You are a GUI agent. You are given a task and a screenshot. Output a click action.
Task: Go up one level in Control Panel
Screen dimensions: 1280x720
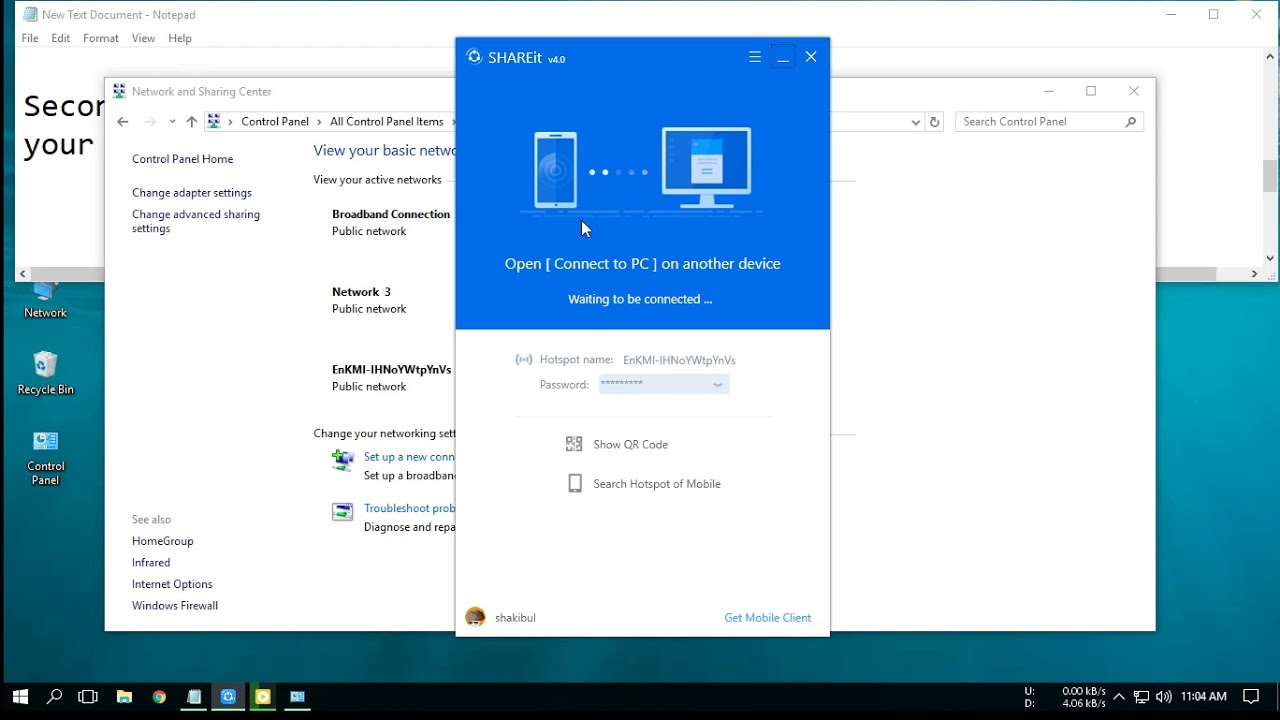192,122
